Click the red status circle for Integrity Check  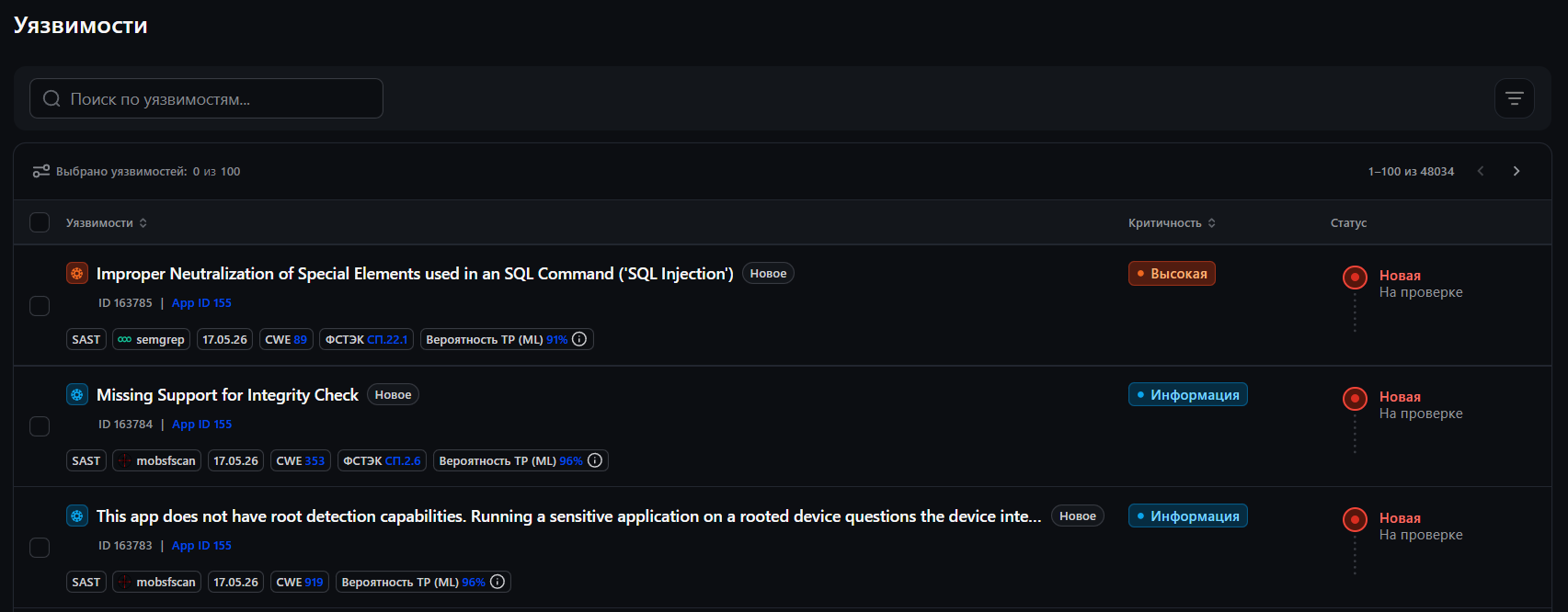[x=1355, y=398]
